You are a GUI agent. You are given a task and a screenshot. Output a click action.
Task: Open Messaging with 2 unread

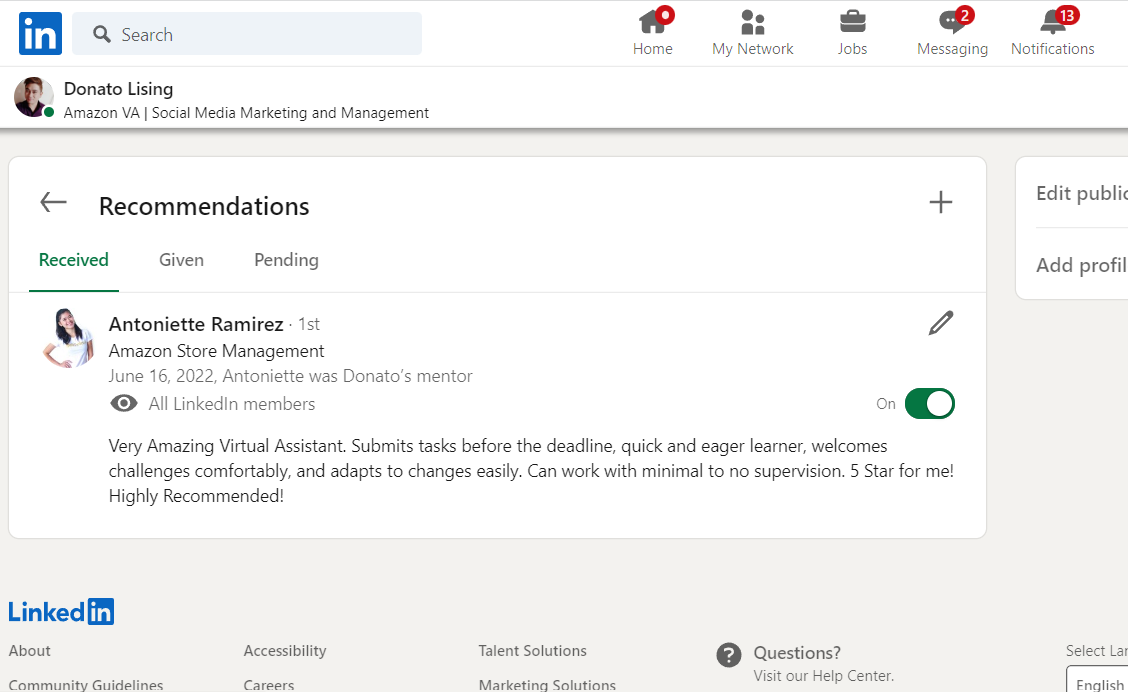click(x=952, y=33)
